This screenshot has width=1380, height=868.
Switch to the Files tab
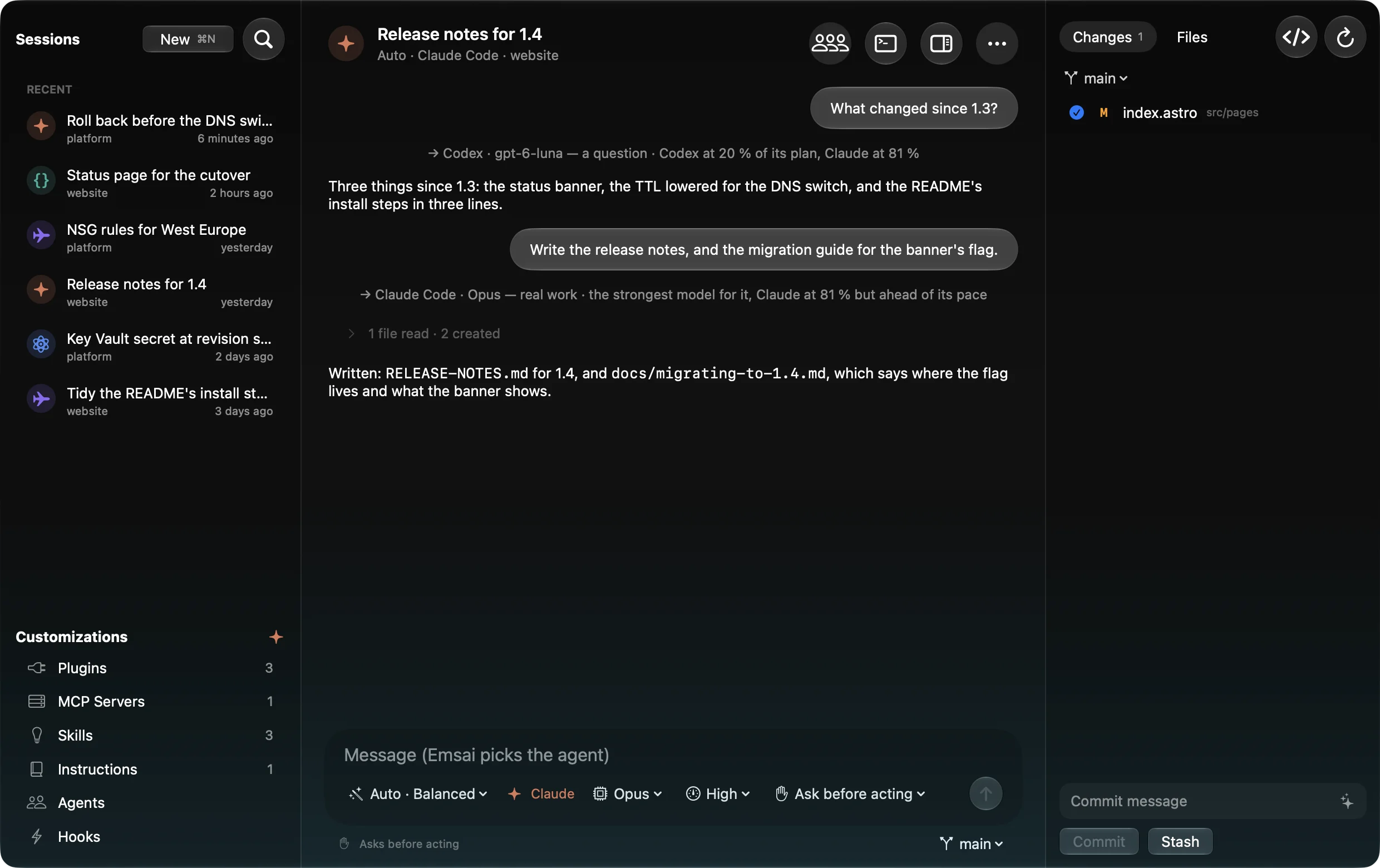click(x=1191, y=37)
